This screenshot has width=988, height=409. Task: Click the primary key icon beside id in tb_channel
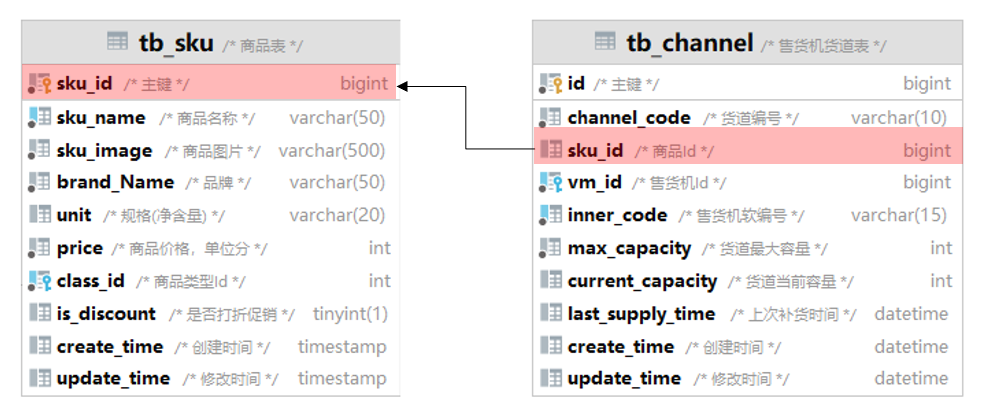(x=551, y=84)
